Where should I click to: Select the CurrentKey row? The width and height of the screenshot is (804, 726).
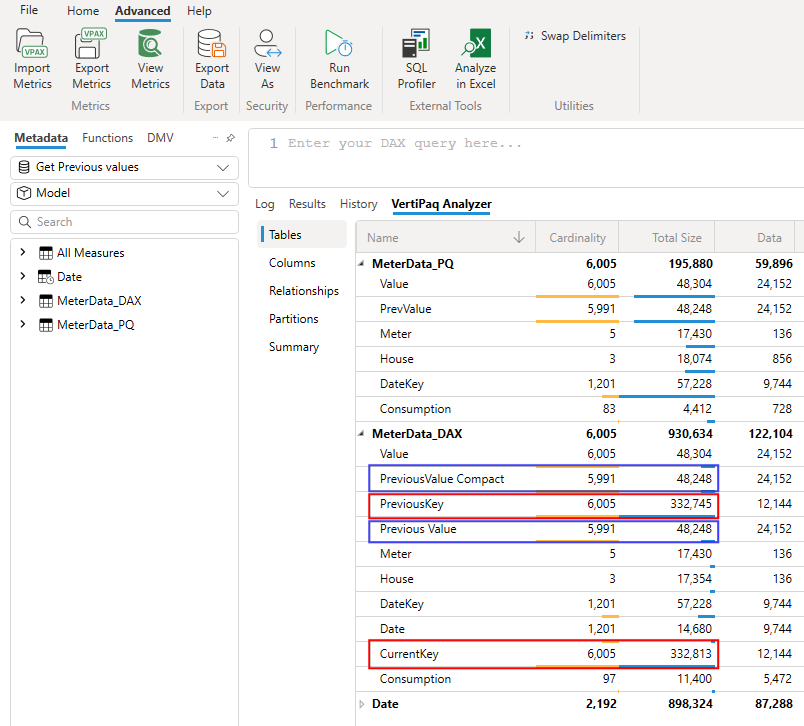(579, 654)
